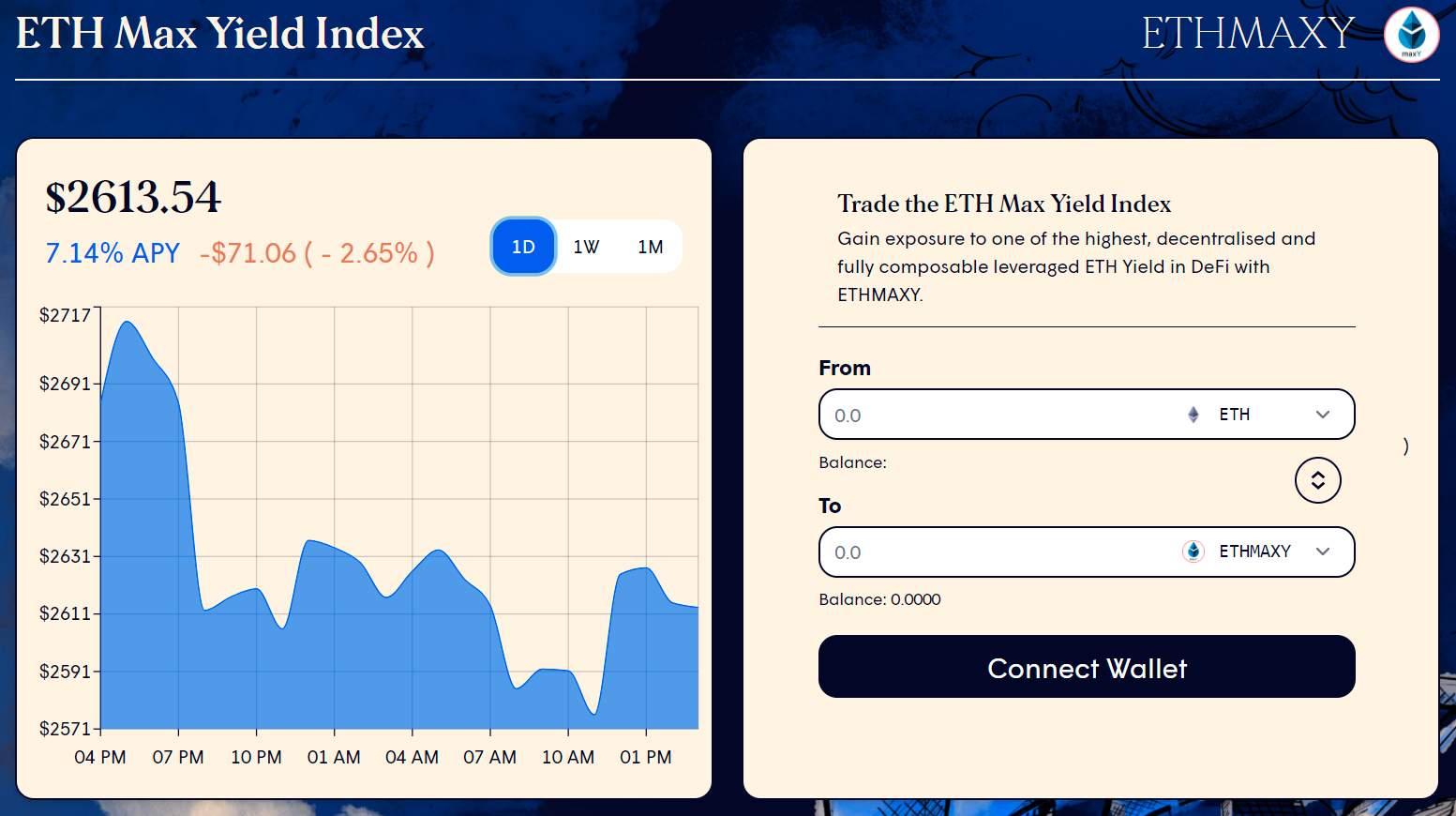Screen dimensions: 1456x816
Task: Click the ETH Max Yield Index page title
Action: click(x=220, y=34)
